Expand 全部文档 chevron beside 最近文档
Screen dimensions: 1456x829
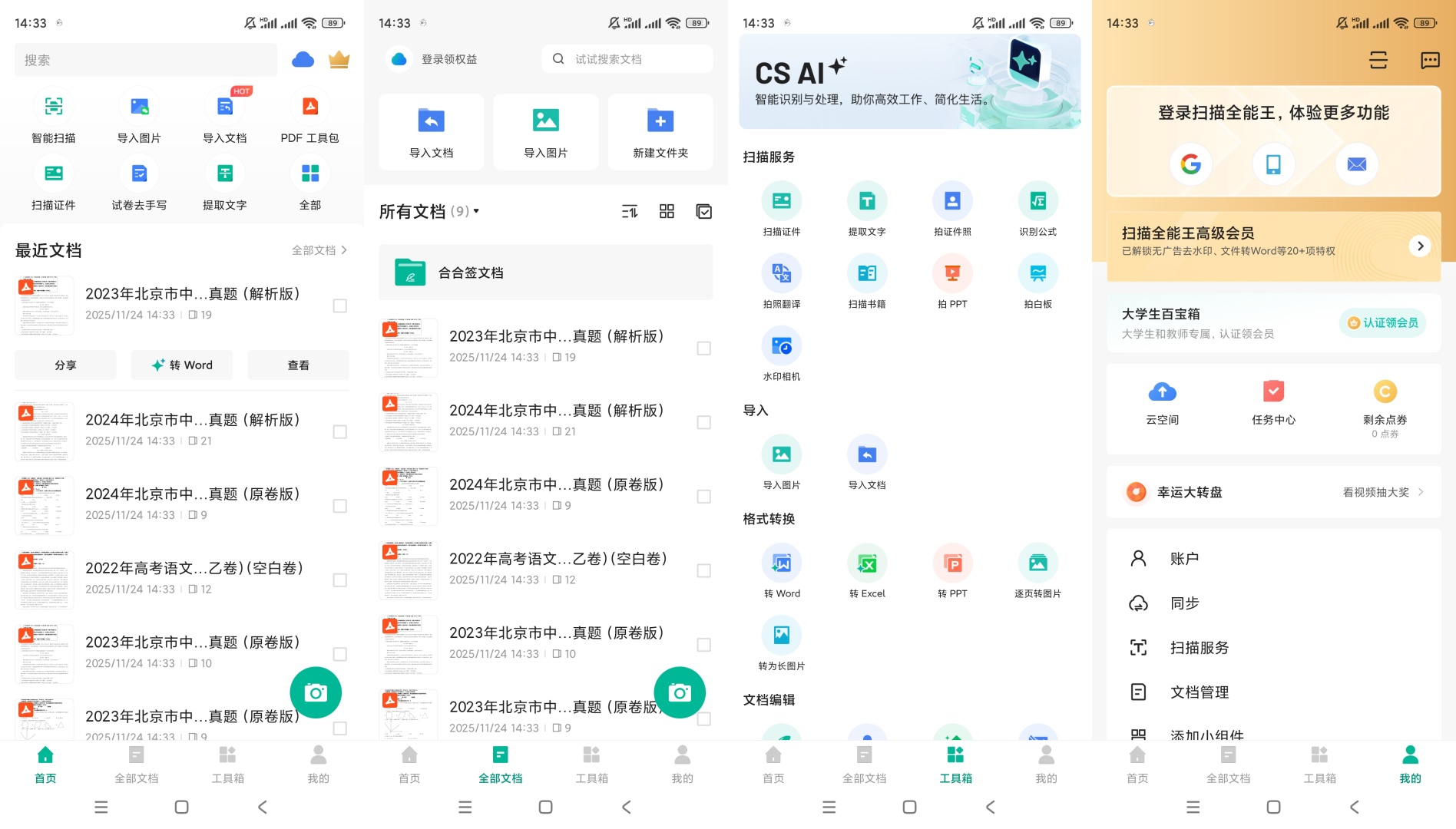pos(343,250)
